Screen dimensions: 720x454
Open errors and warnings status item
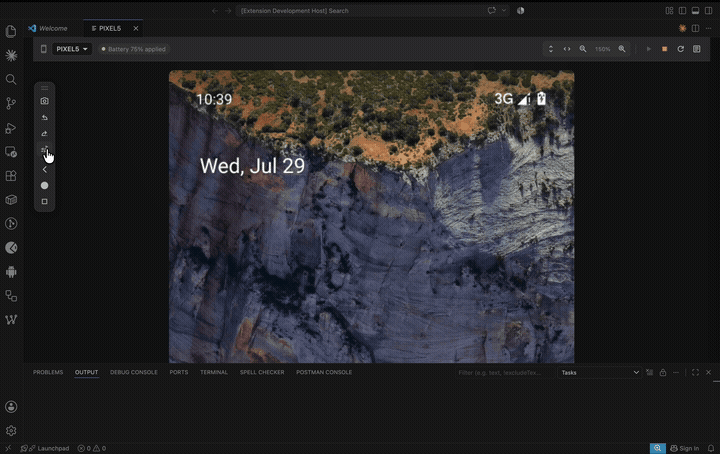click(x=91, y=448)
